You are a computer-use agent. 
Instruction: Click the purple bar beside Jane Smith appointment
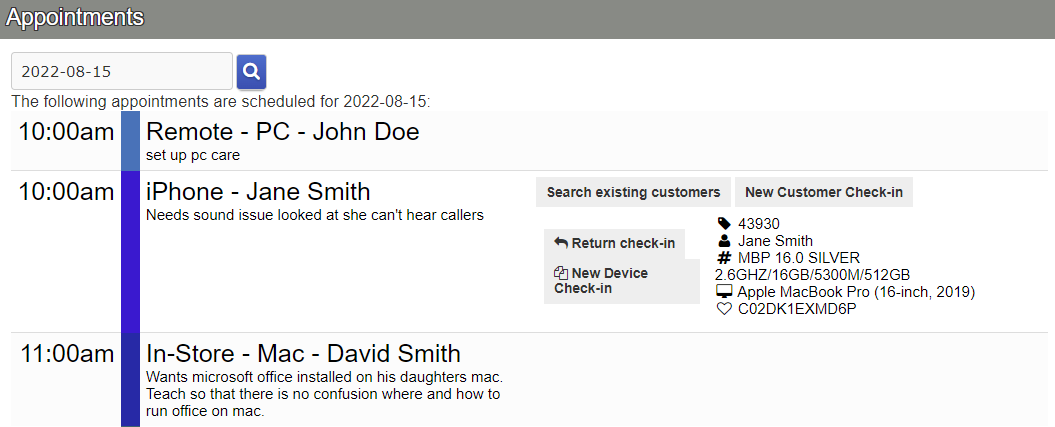coord(130,251)
